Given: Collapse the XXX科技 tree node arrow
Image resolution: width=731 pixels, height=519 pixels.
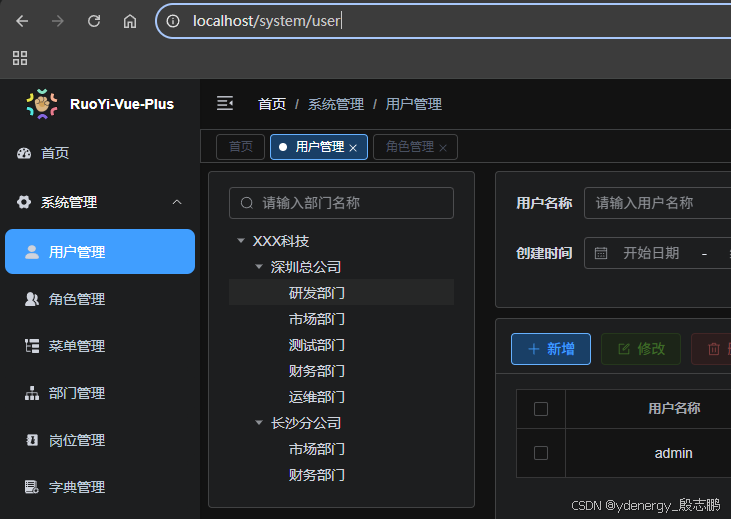Looking at the screenshot, I should pos(241,241).
